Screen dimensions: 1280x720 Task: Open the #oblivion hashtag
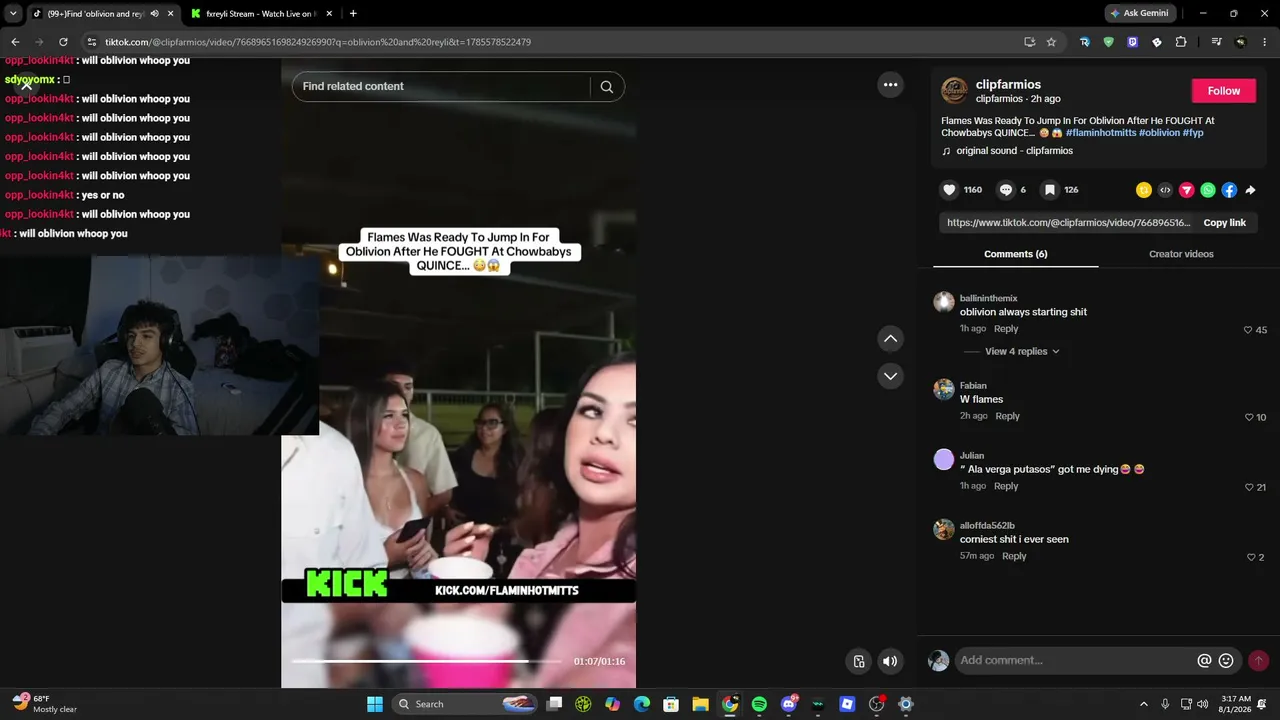click(1159, 133)
